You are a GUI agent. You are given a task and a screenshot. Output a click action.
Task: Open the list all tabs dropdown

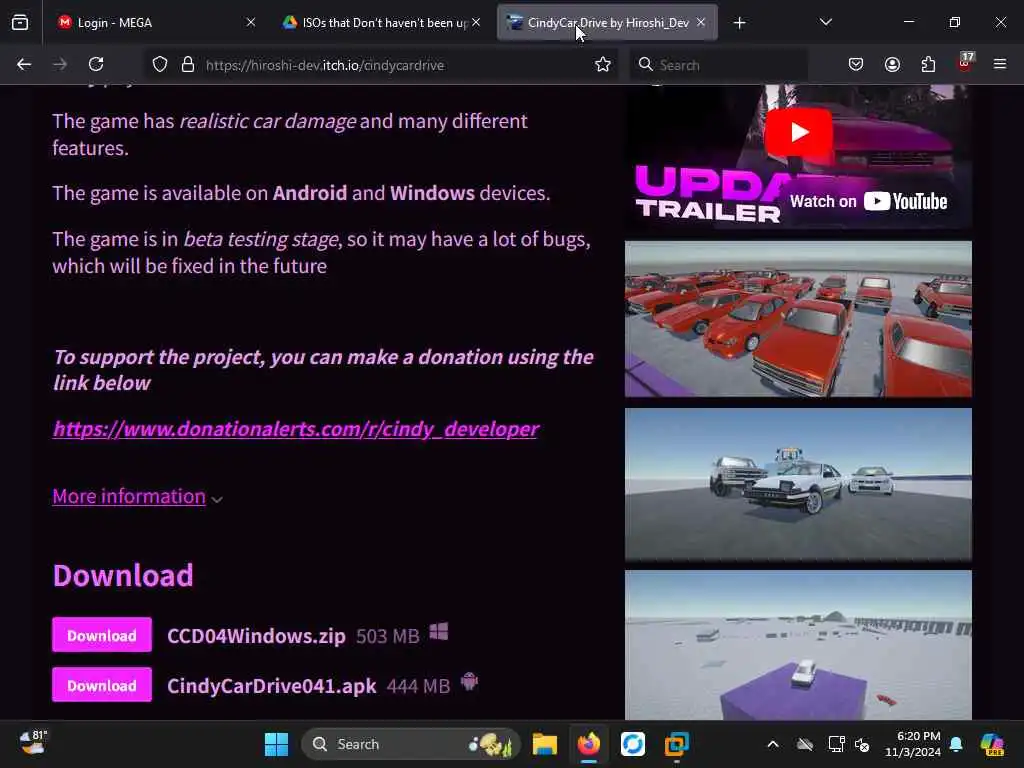click(x=825, y=22)
